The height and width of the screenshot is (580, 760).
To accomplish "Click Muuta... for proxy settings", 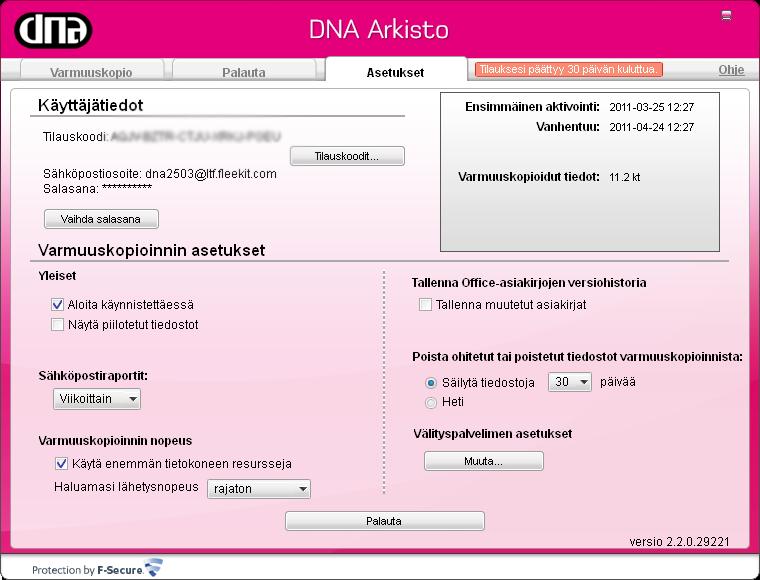I will point(484,461).
